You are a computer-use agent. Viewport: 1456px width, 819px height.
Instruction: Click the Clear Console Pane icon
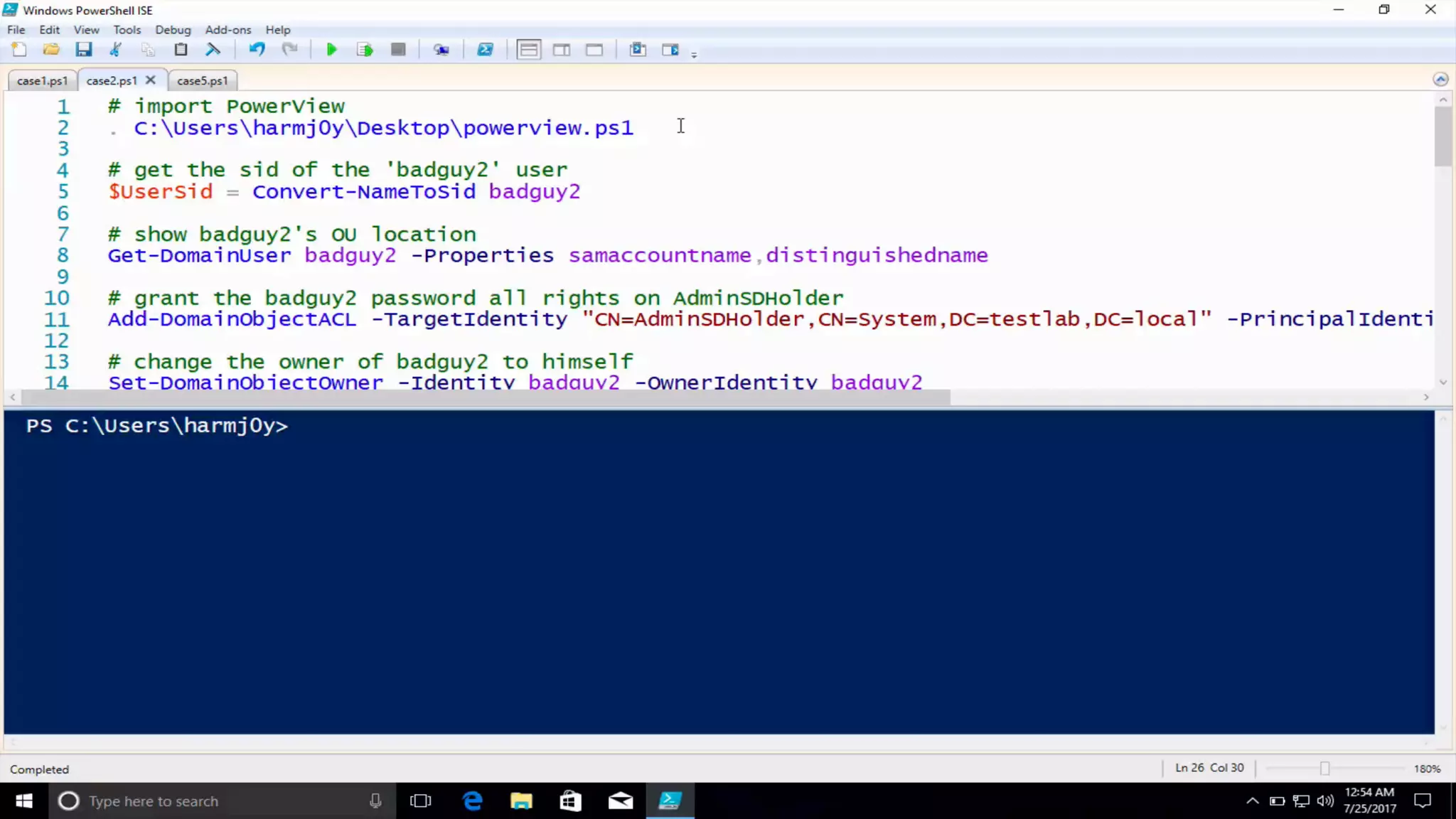tap(213, 50)
